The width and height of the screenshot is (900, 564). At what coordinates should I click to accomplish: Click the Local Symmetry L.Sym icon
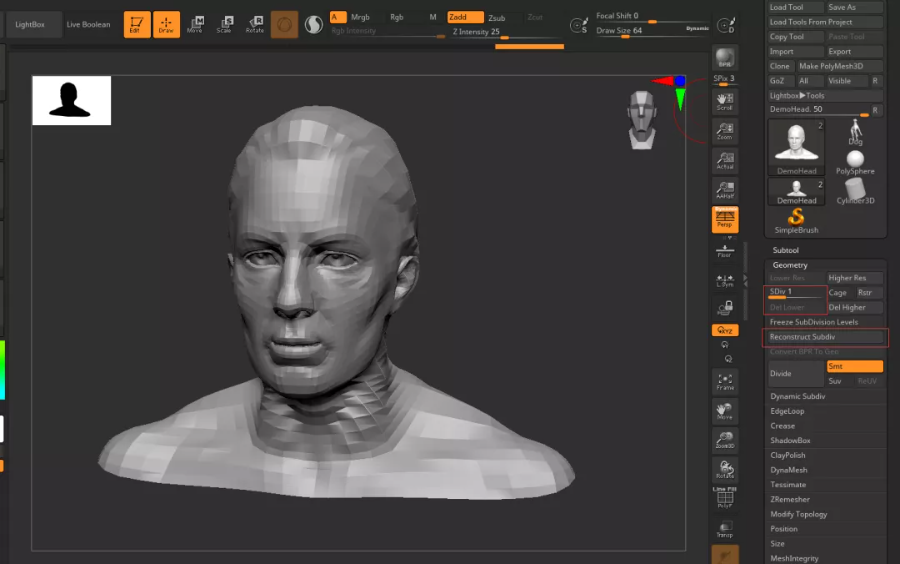(725, 279)
